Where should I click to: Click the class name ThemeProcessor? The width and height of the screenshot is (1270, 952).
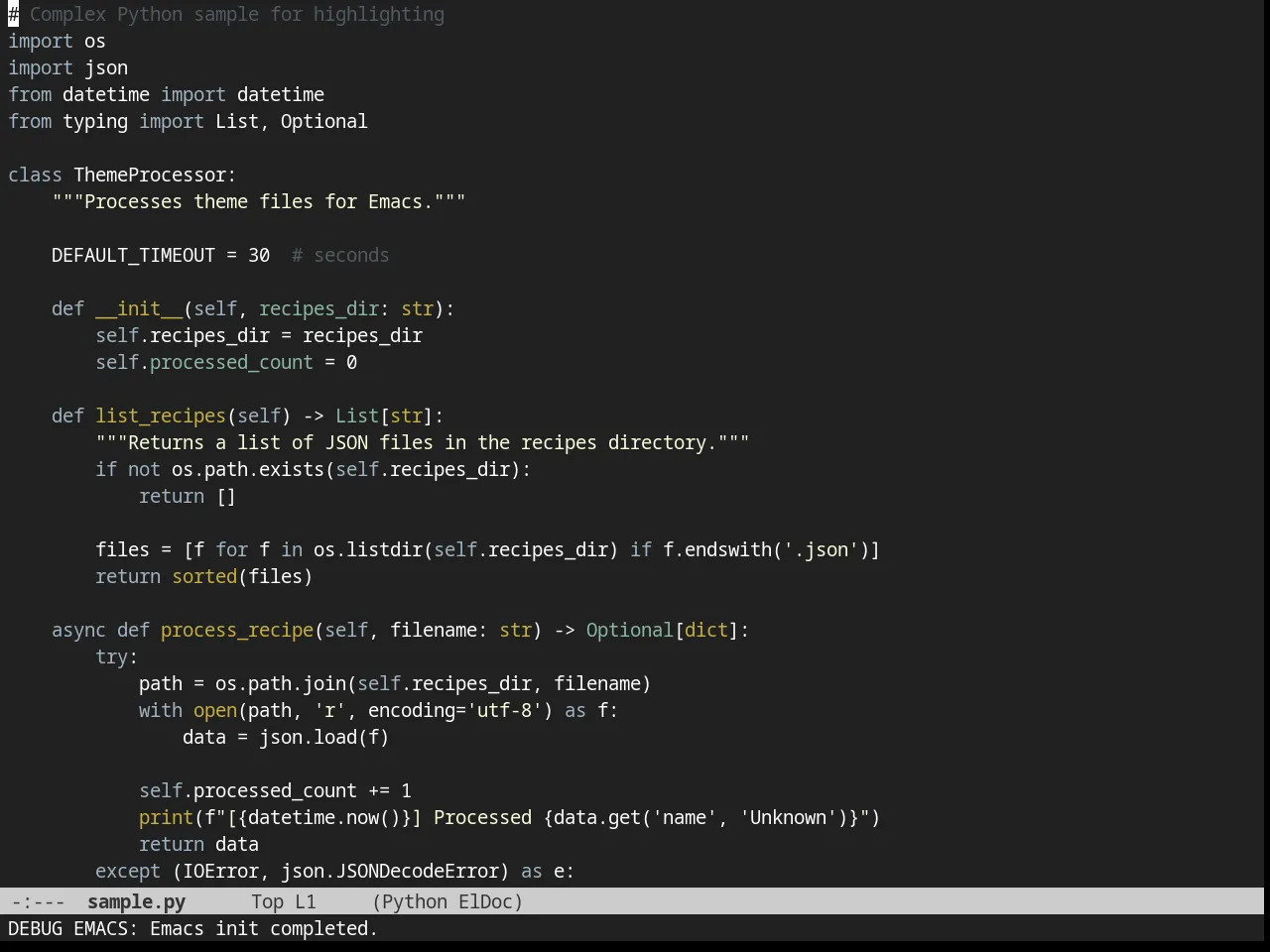click(x=150, y=176)
